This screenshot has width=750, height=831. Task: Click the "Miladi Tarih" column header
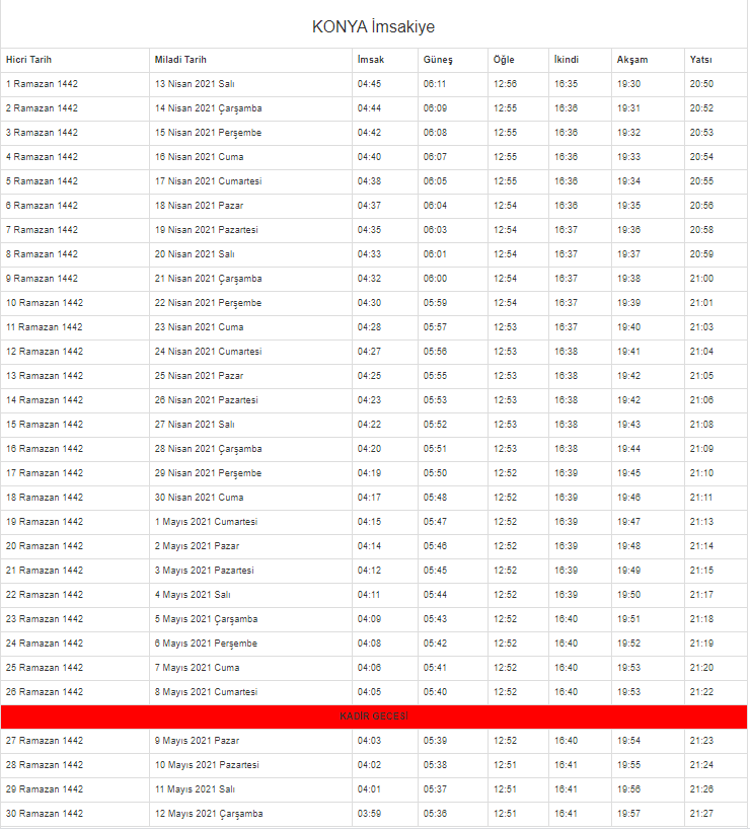coord(180,60)
